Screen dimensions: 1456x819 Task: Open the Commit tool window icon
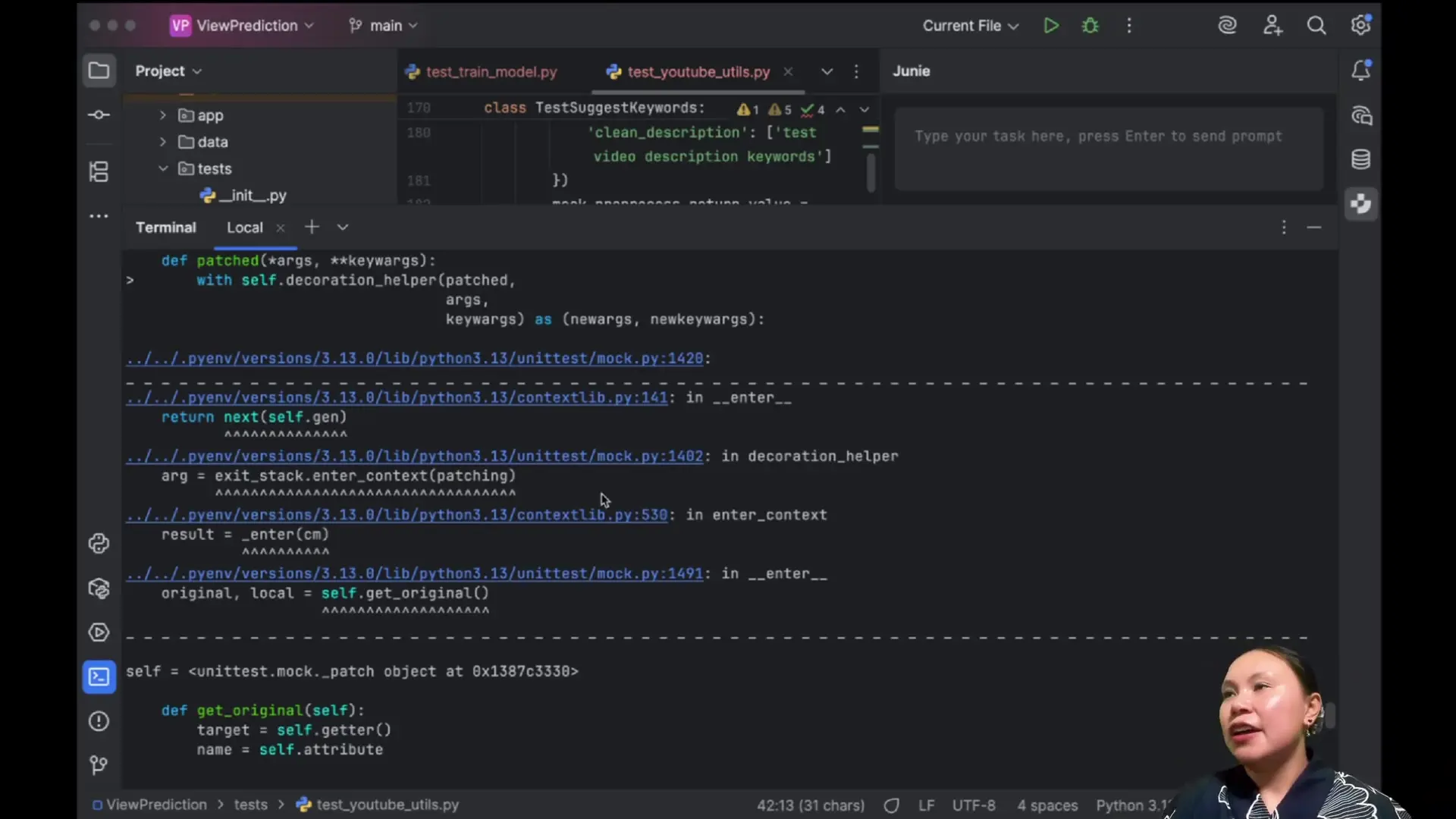pyautogui.click(x=99, y=115)
